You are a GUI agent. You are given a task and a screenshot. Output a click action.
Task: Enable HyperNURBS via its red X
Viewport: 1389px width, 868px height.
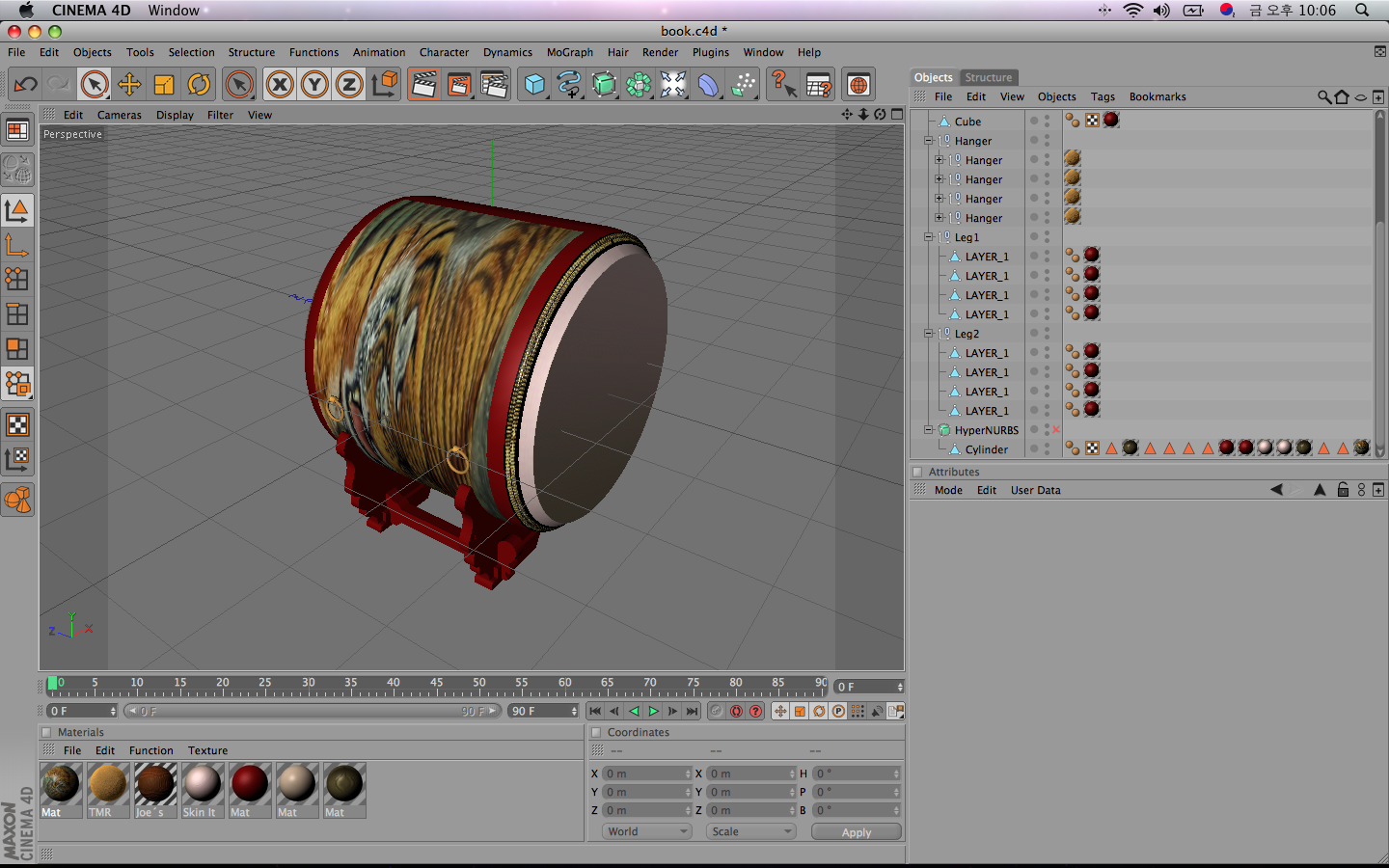pyautogui.click(x=1056, y=430)
